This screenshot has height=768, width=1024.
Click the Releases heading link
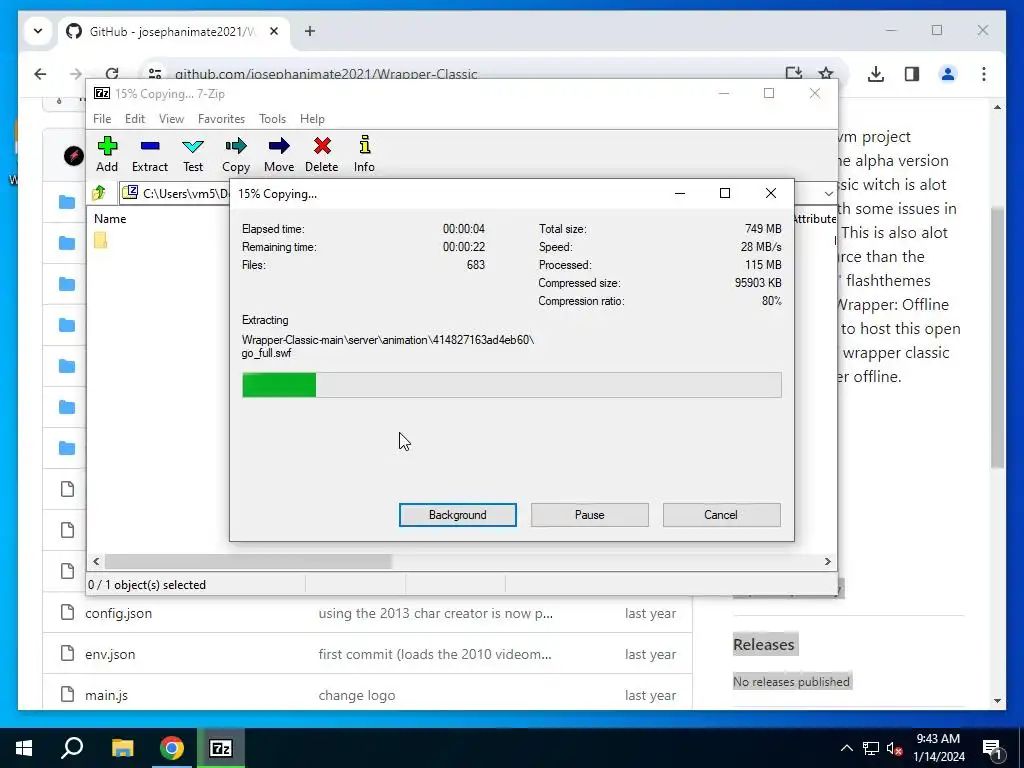[763, 645]
